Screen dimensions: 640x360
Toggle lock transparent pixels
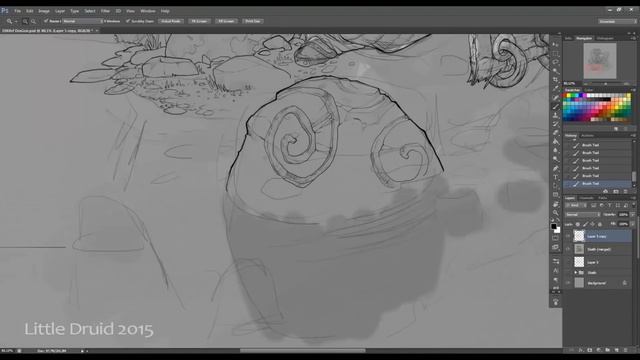(x=578, y=224)
